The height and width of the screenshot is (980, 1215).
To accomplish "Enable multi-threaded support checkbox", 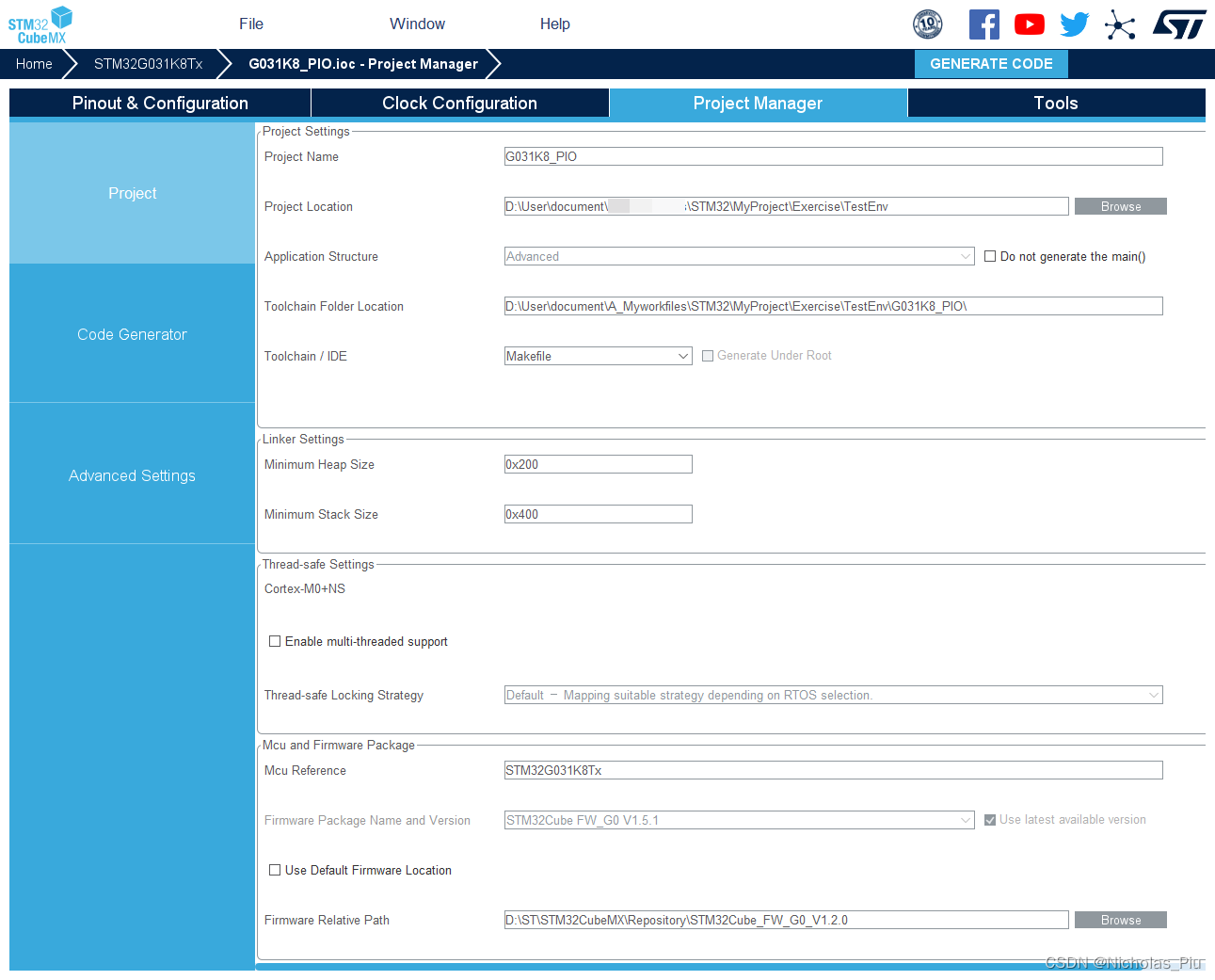I will pyautogui.click(x=275, y=641).
